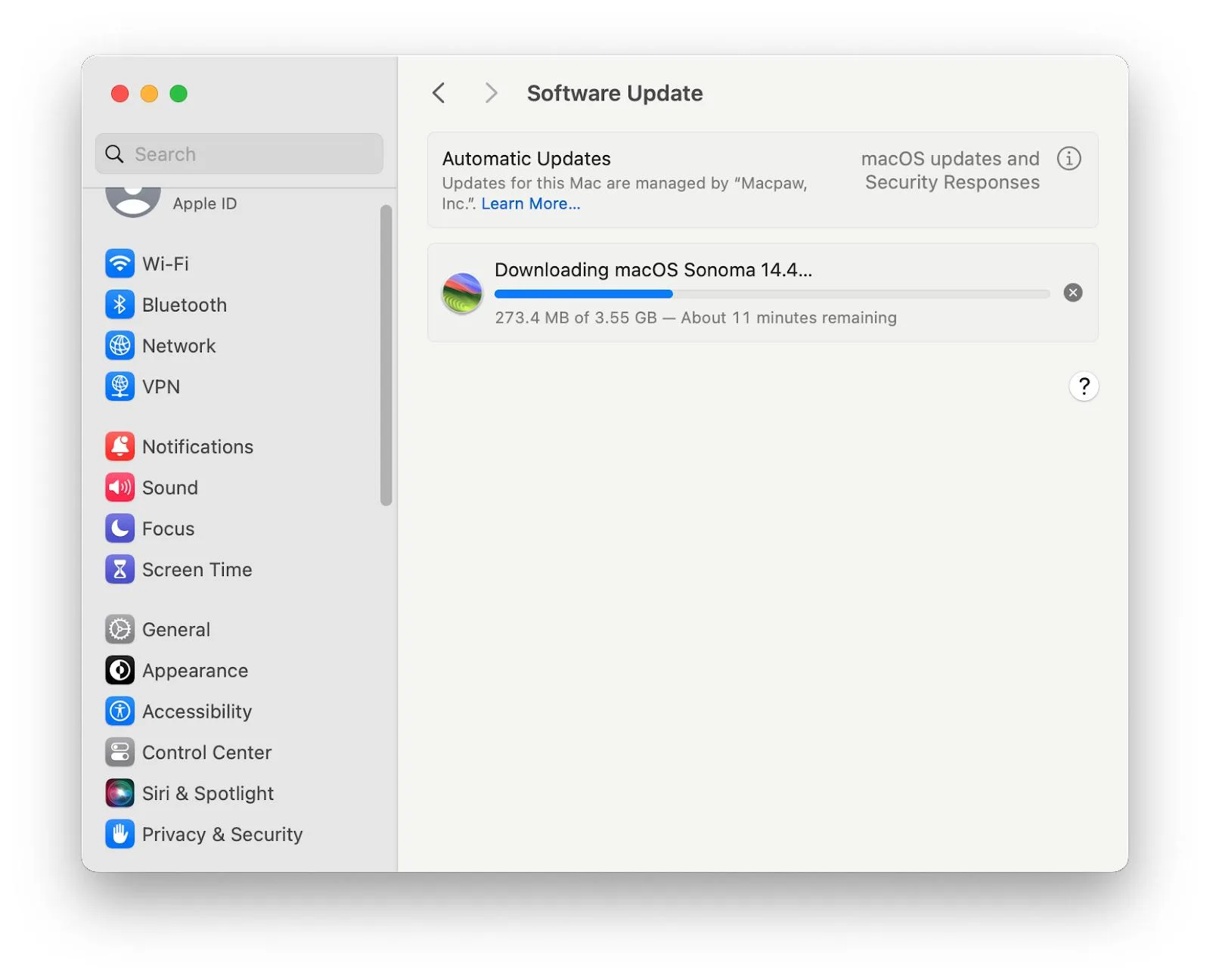Click the Control Center icon

pyautogui.click(x=119, y=752)
